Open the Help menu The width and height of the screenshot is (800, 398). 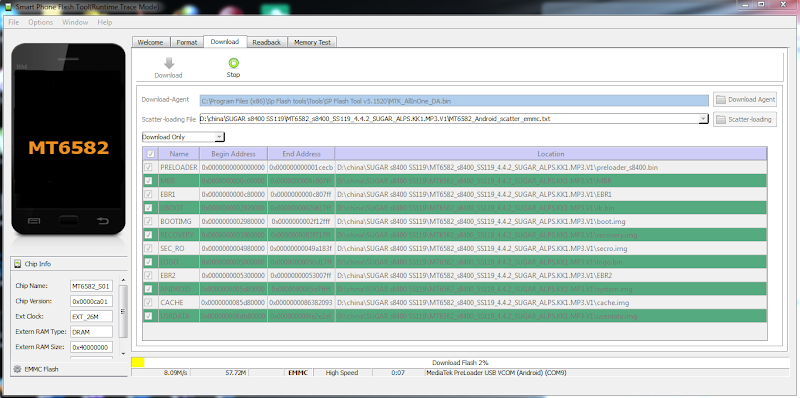point(105,22)
